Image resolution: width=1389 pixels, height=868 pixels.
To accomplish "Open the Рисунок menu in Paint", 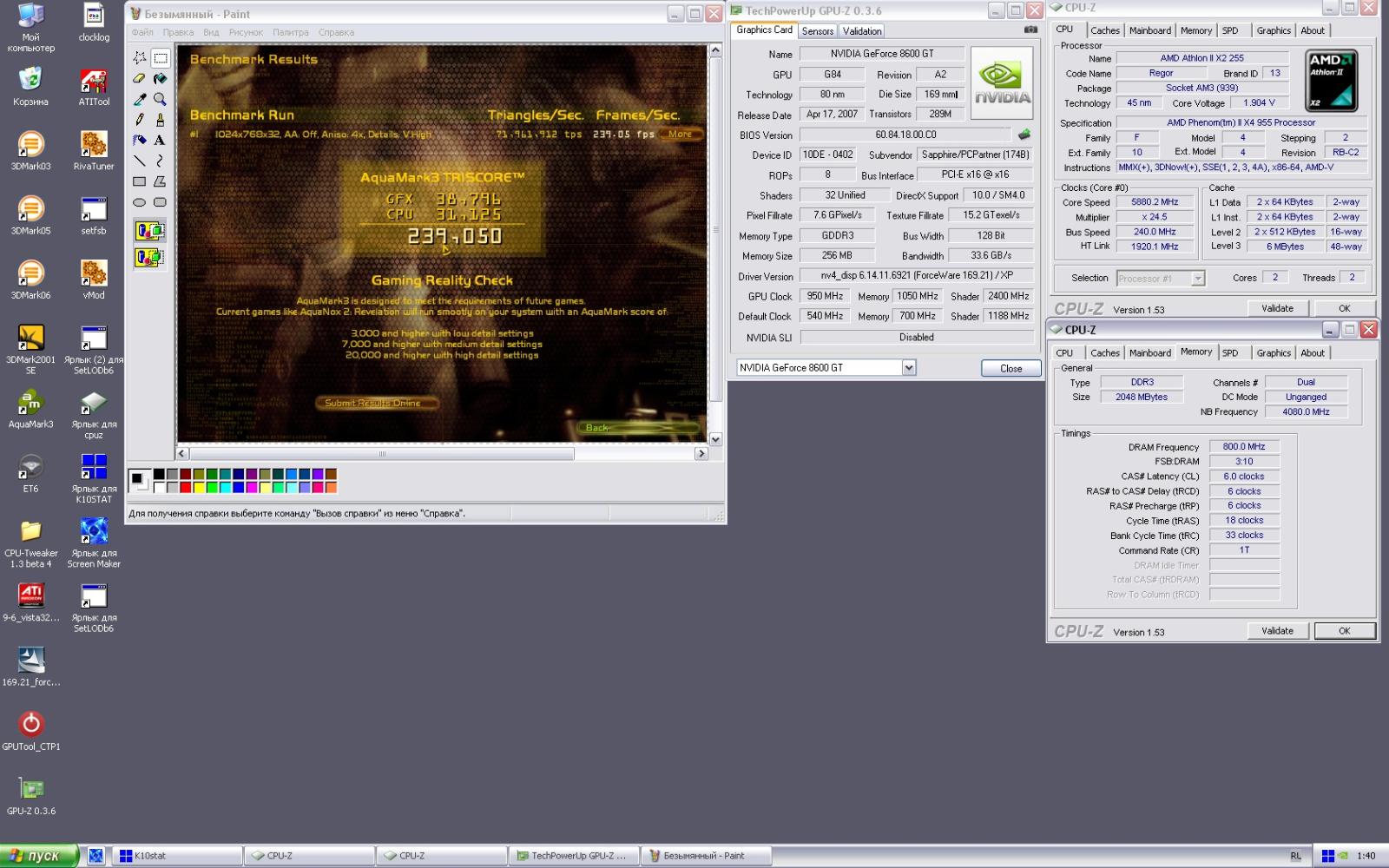I will pyautogui.click(x=246, y=32).
